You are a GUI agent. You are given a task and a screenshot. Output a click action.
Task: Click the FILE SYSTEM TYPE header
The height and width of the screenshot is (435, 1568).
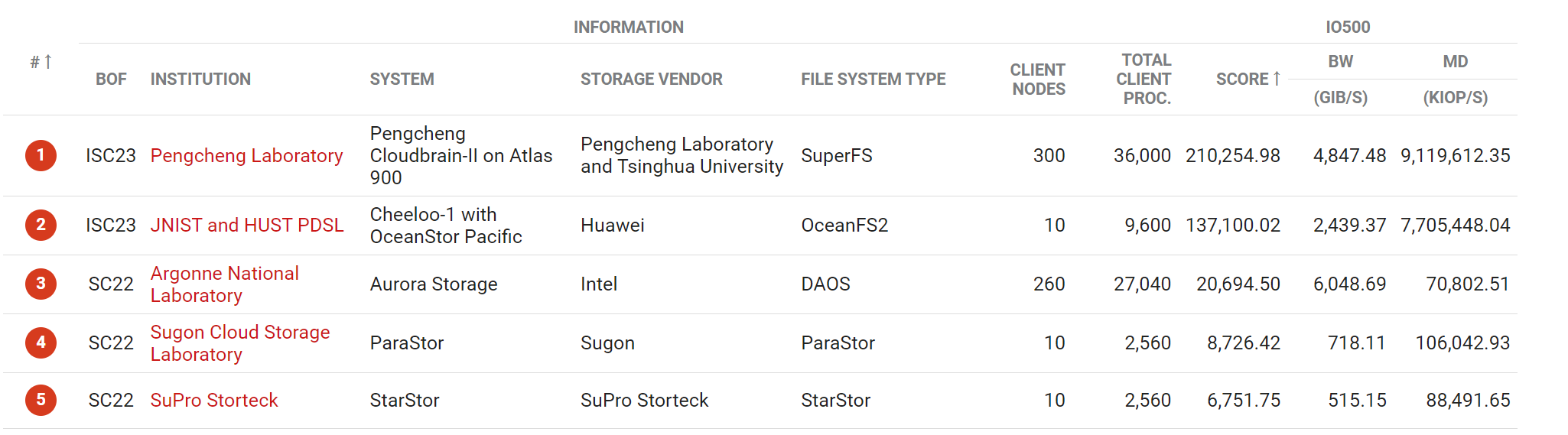[873, 79]
